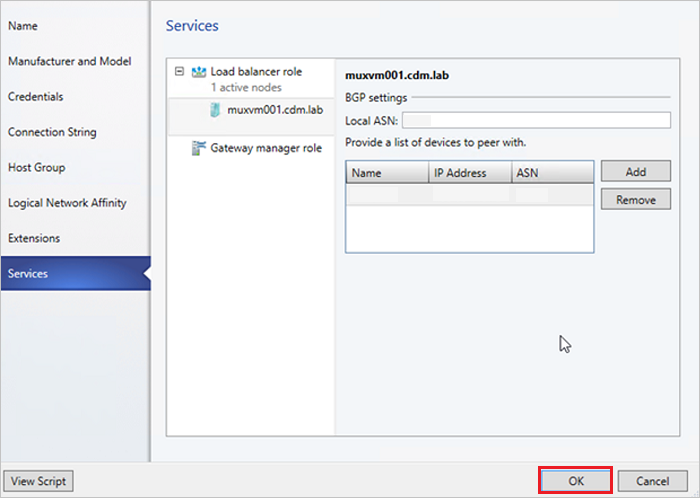The height and width of the screenshot is (498, 700).
Task: Click the BGP settings label
Action: pos(376,97)
